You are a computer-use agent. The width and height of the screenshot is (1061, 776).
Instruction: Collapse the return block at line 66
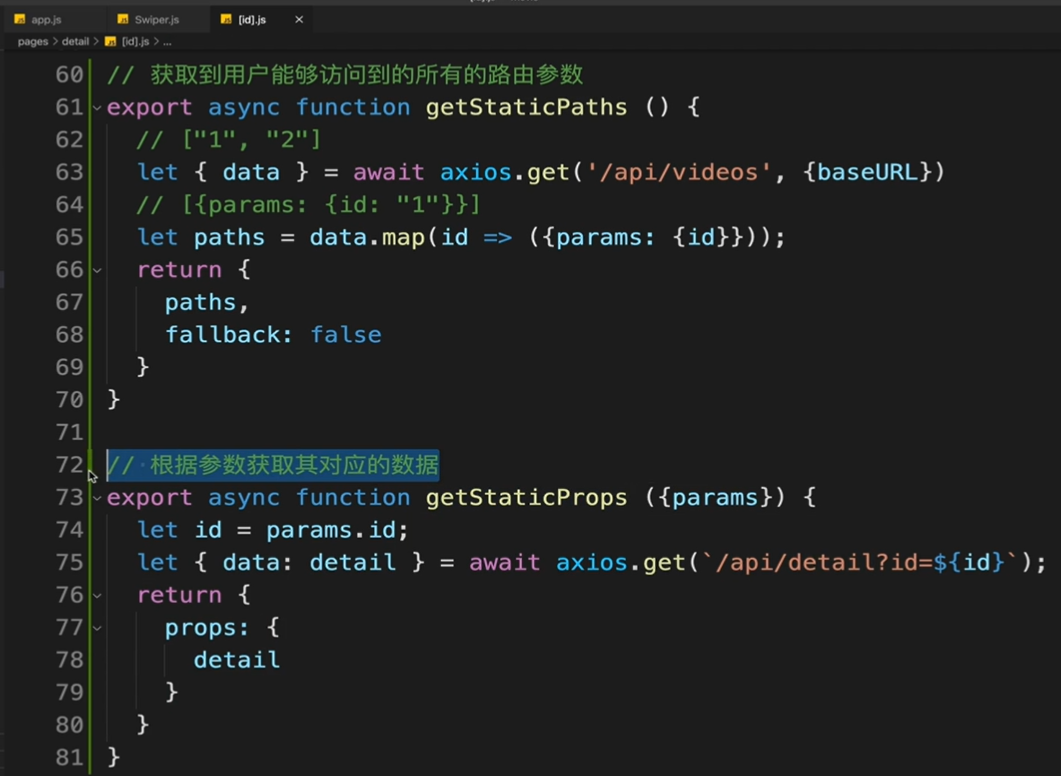tap(97, 270)
